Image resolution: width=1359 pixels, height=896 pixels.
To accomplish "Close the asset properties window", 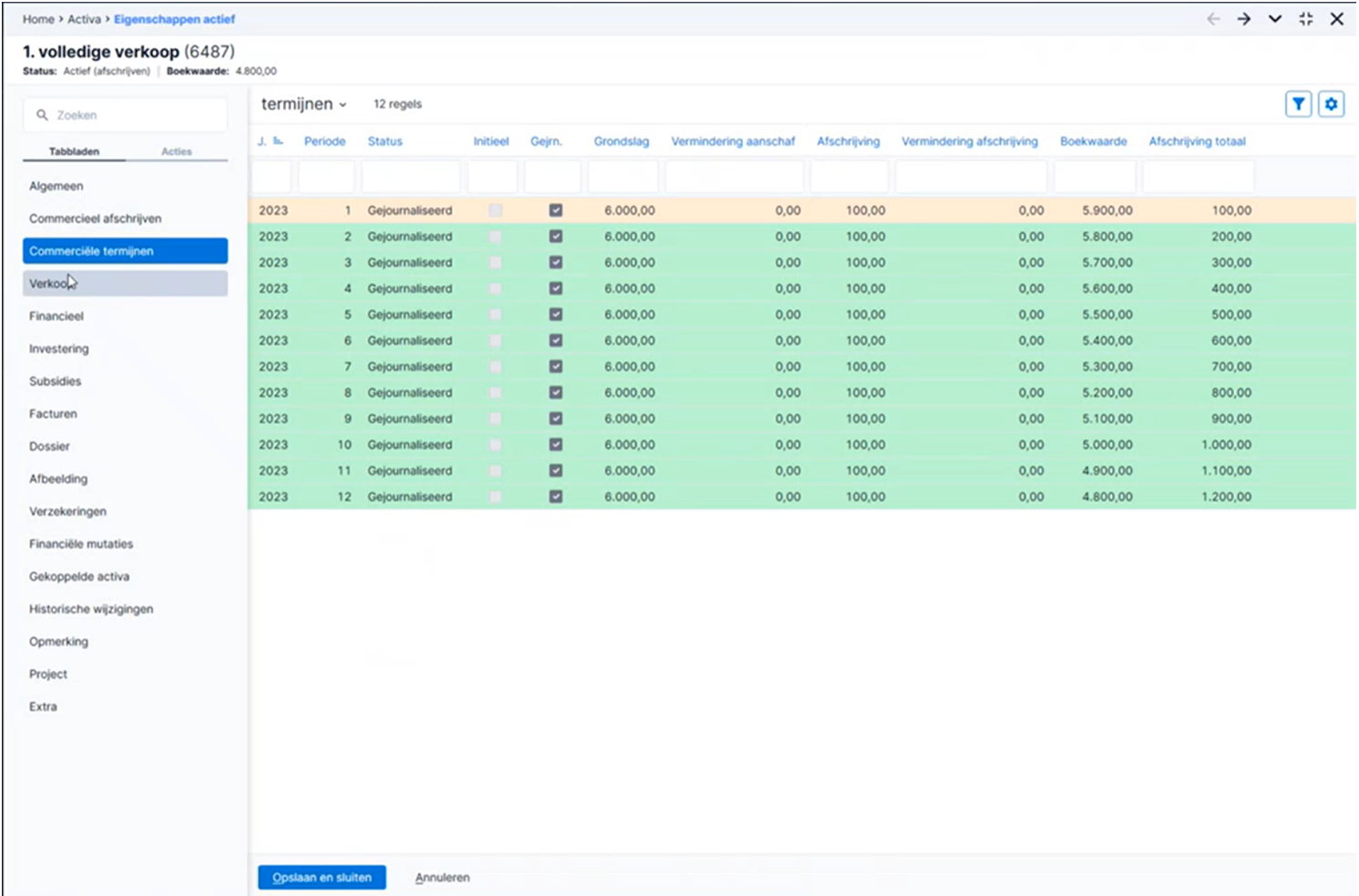I will pyautogui.click(x=1336, y=19).
